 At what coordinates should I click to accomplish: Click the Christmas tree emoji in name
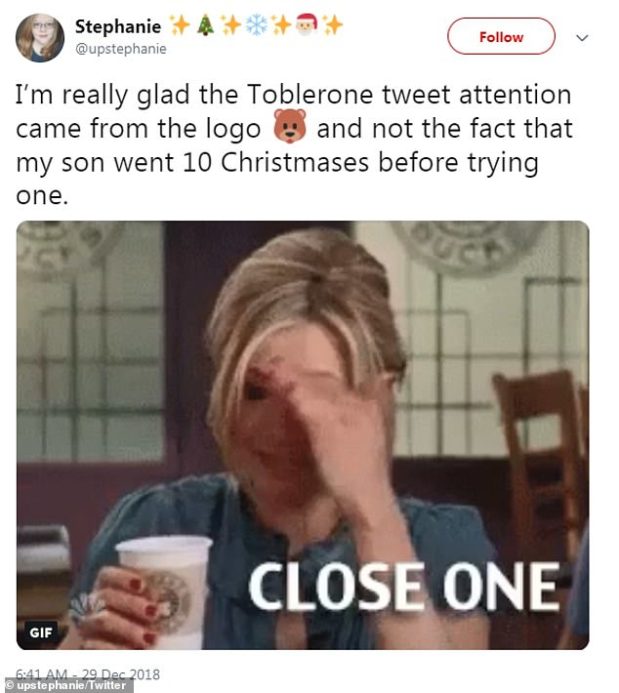pos(205,25)
